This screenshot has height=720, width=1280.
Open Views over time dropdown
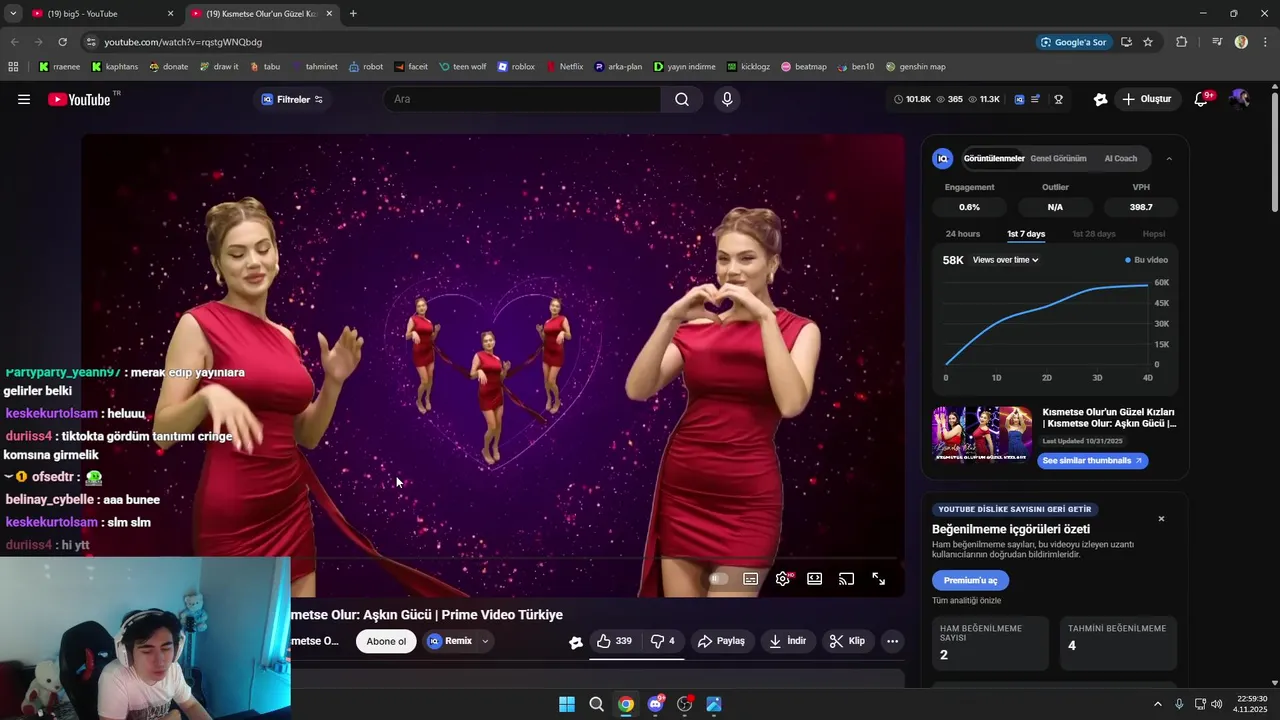(x=1005, y=260)
